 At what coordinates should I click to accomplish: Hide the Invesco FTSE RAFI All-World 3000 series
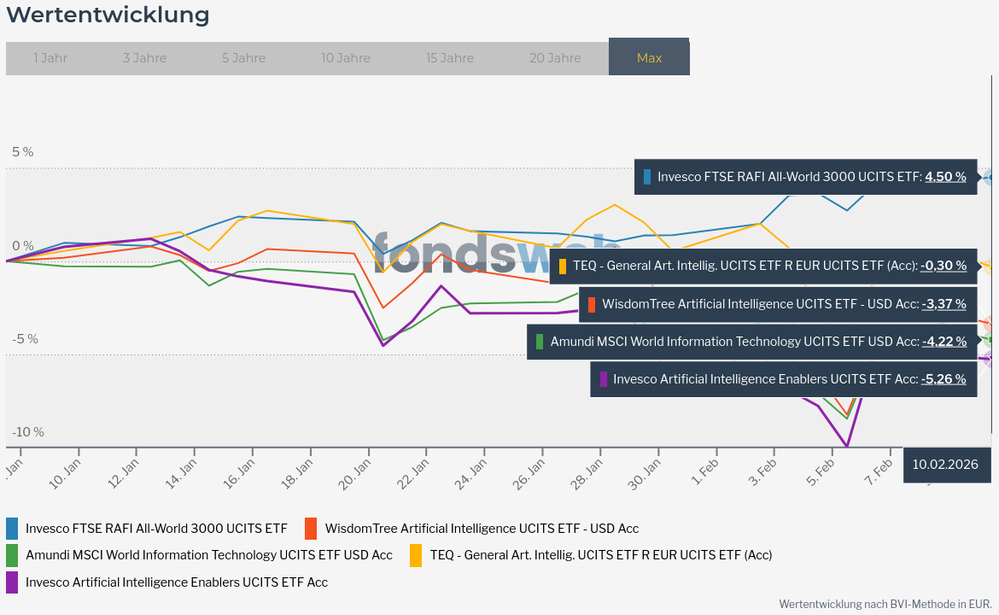[x=156, y=528]
